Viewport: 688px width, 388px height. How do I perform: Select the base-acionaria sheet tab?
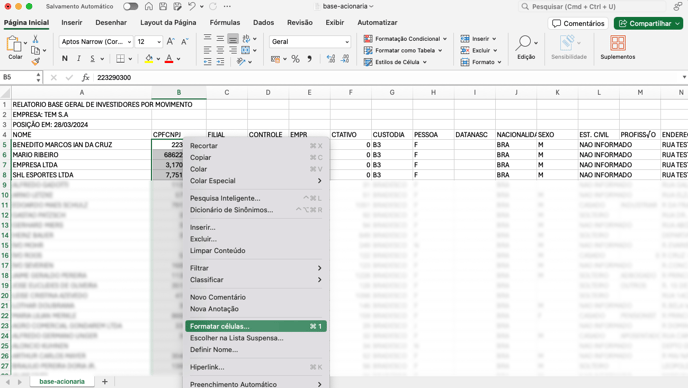point(62,381)
